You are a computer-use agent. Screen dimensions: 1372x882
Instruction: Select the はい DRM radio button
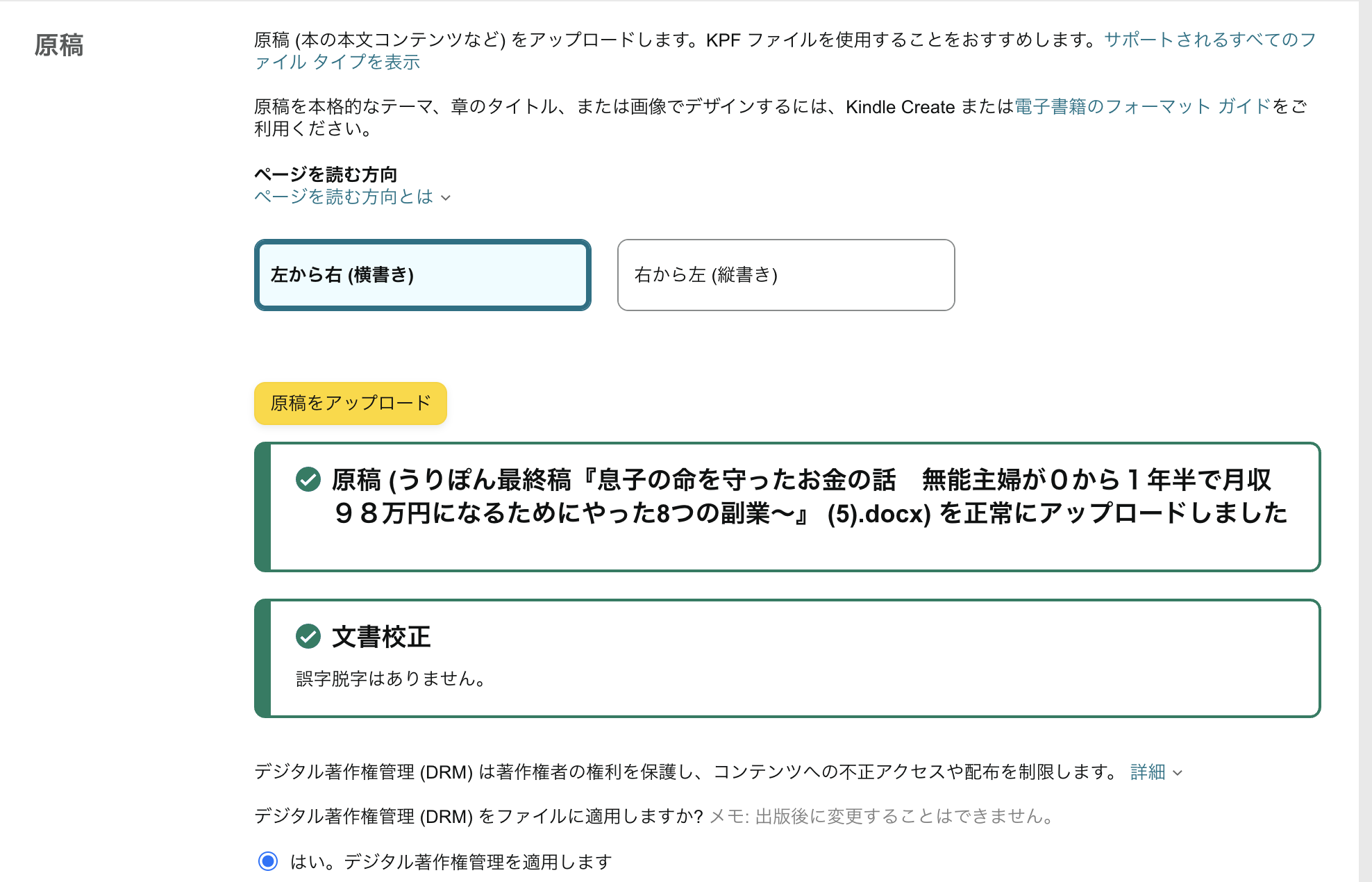tap(268, 861)
